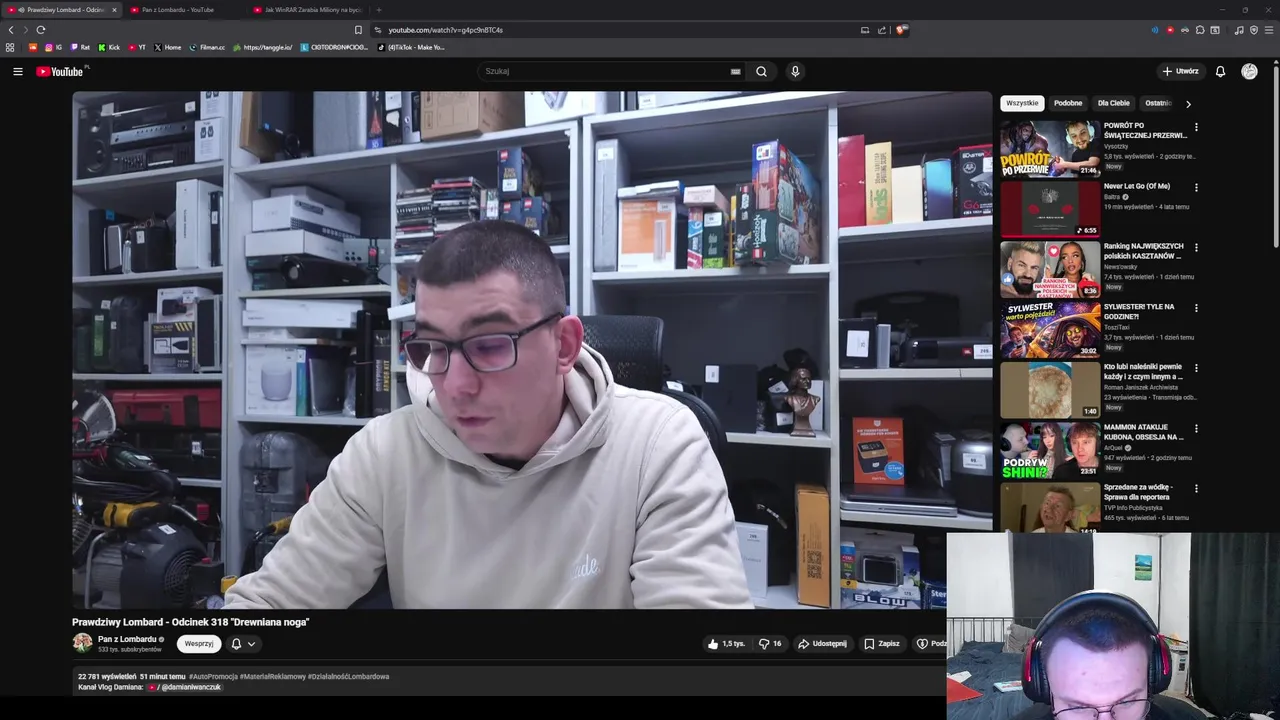The width and height of the screenshot is (1280, 720).
Task: Open the account avatar menu
Action: click(1249, 71)
